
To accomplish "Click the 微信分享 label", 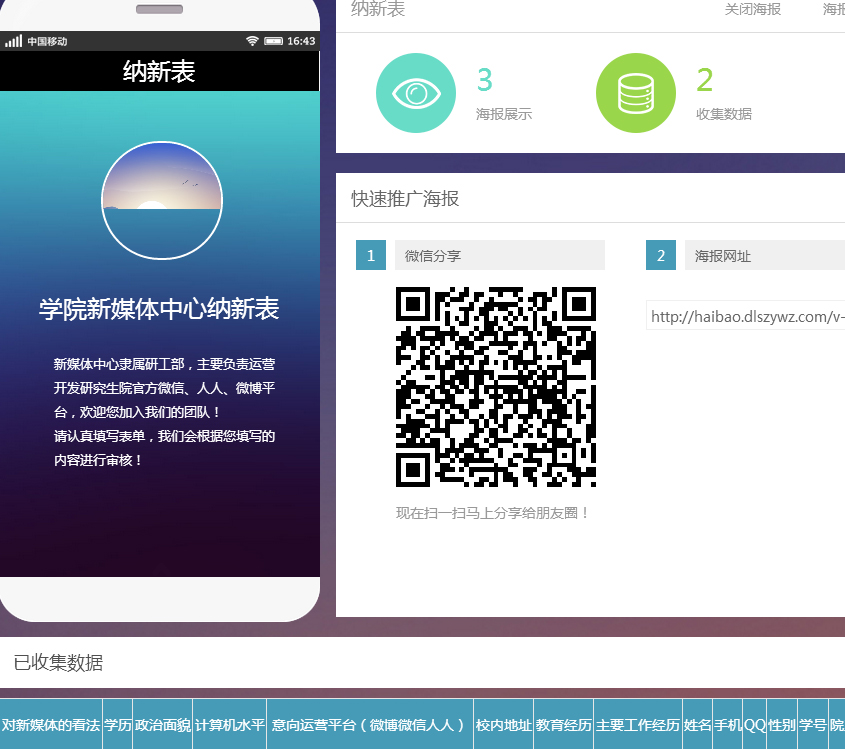I will [x=433, y=256].
